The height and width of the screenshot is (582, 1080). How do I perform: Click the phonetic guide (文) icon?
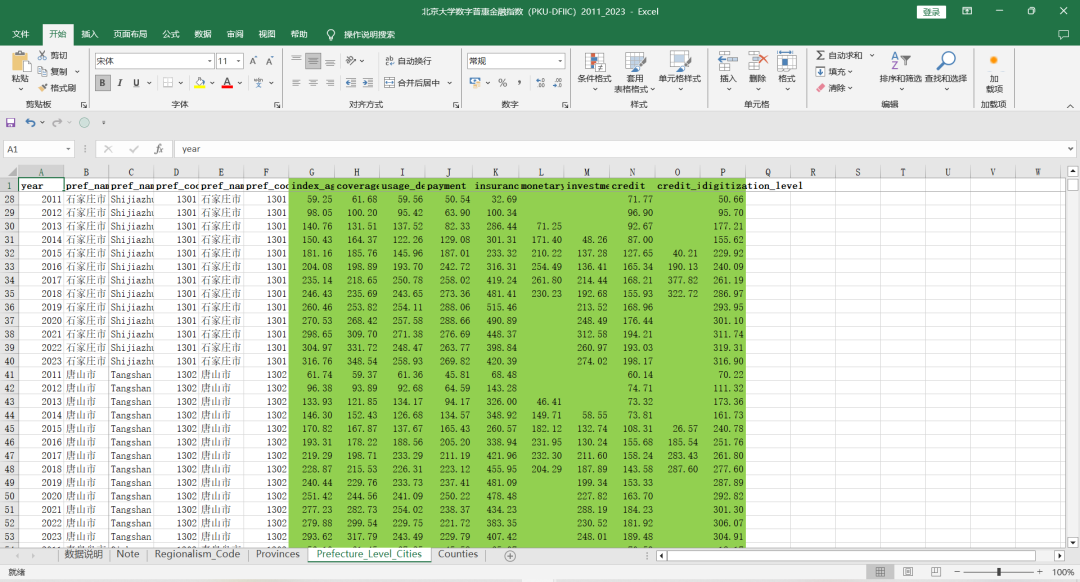[x=259, y=83]
